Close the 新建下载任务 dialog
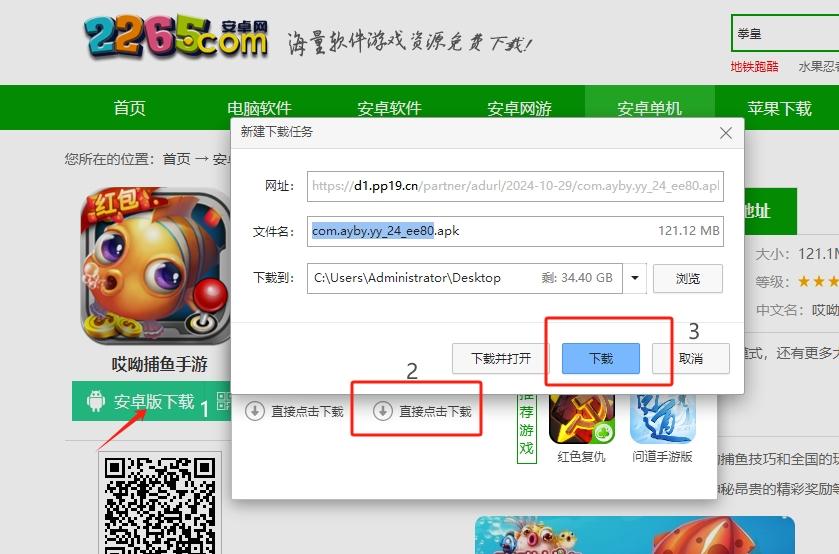The width and height of the screenshot is (839, 554). point(726,133)
